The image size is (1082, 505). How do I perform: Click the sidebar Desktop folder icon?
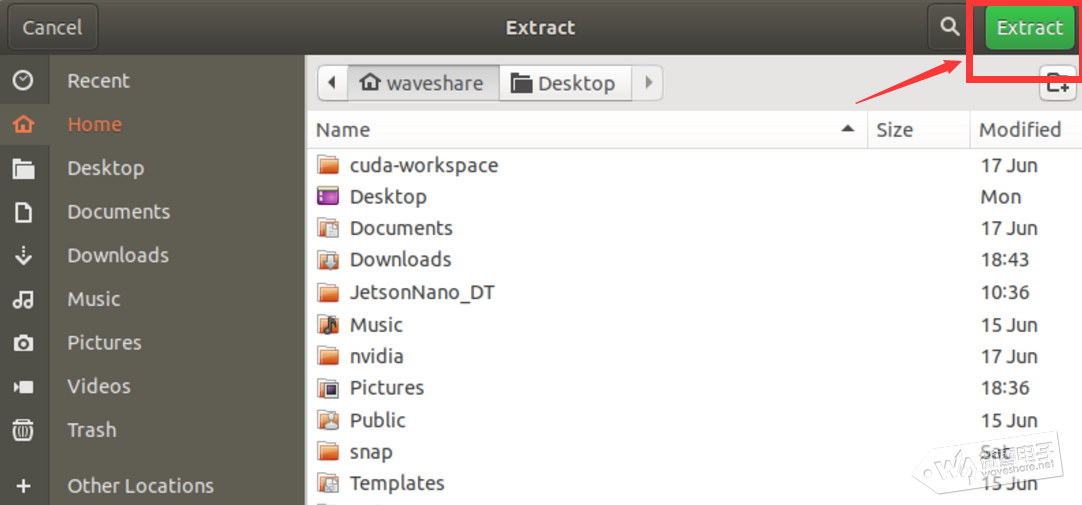(x=23, y=169)
